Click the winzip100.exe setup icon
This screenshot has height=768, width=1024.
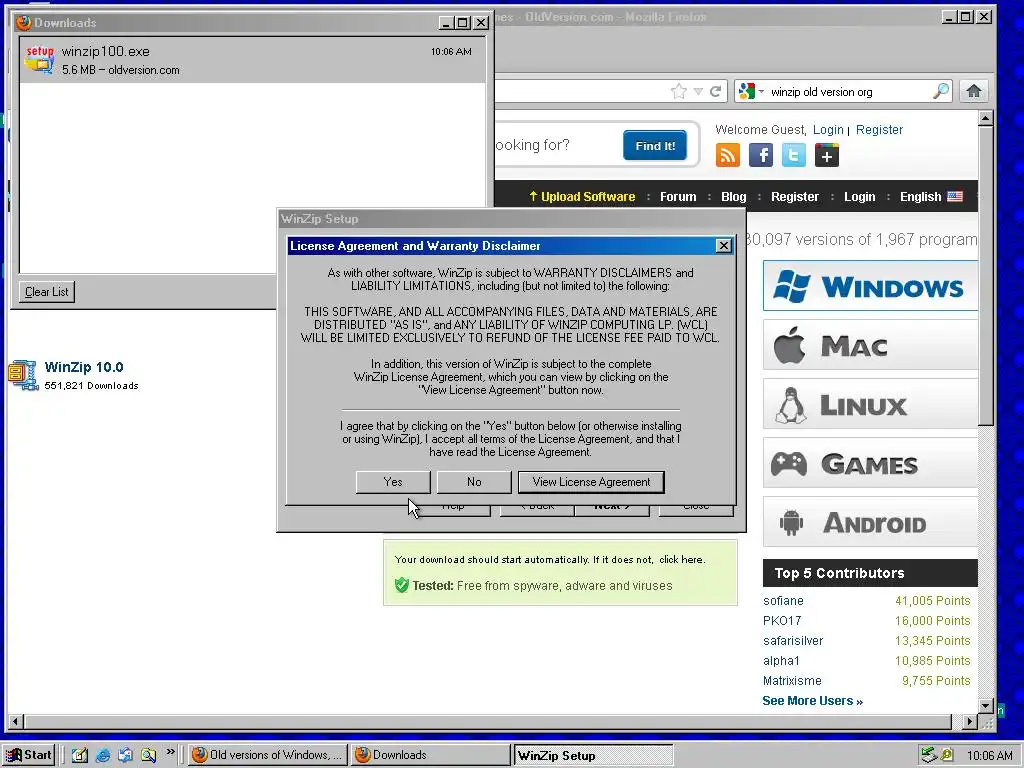coord(39,59)
